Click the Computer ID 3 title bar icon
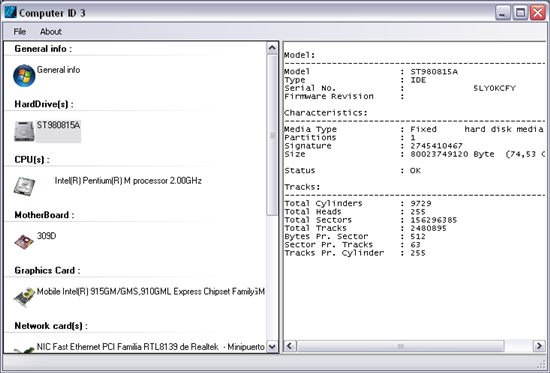The image size is (550, 373). coord(10,12)
